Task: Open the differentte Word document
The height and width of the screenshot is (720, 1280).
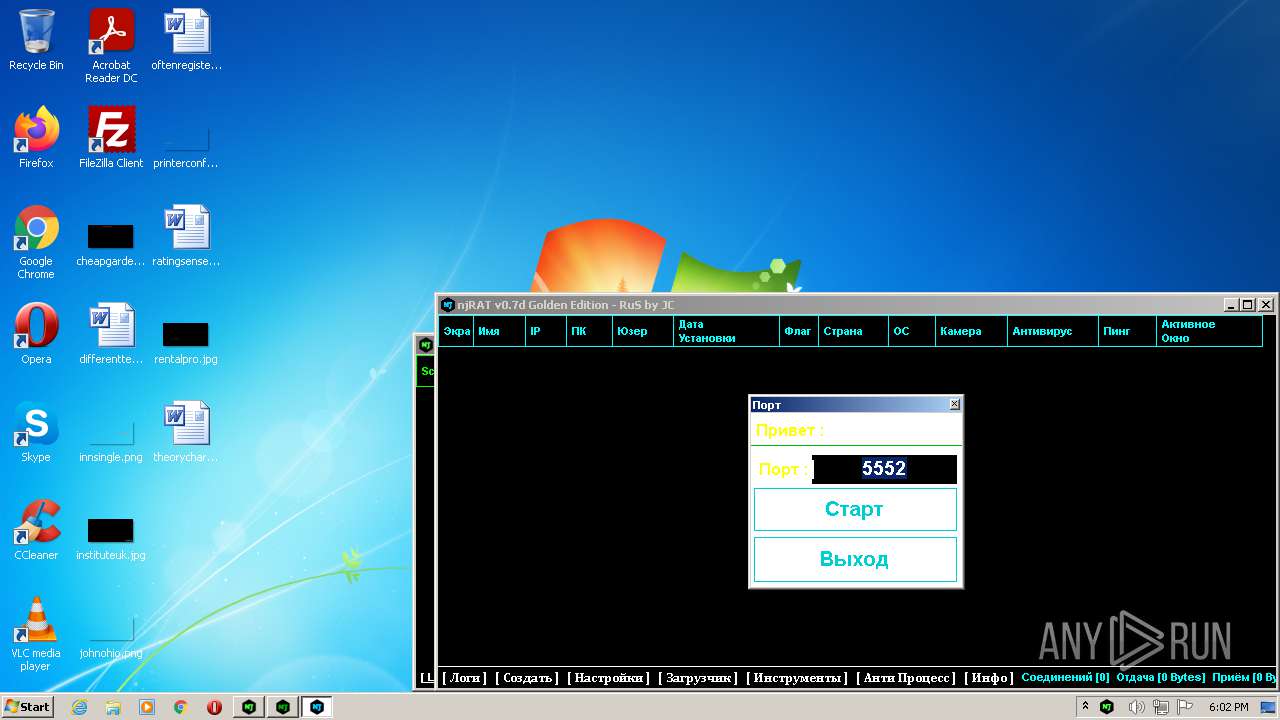Action: (x=111, y=334)
